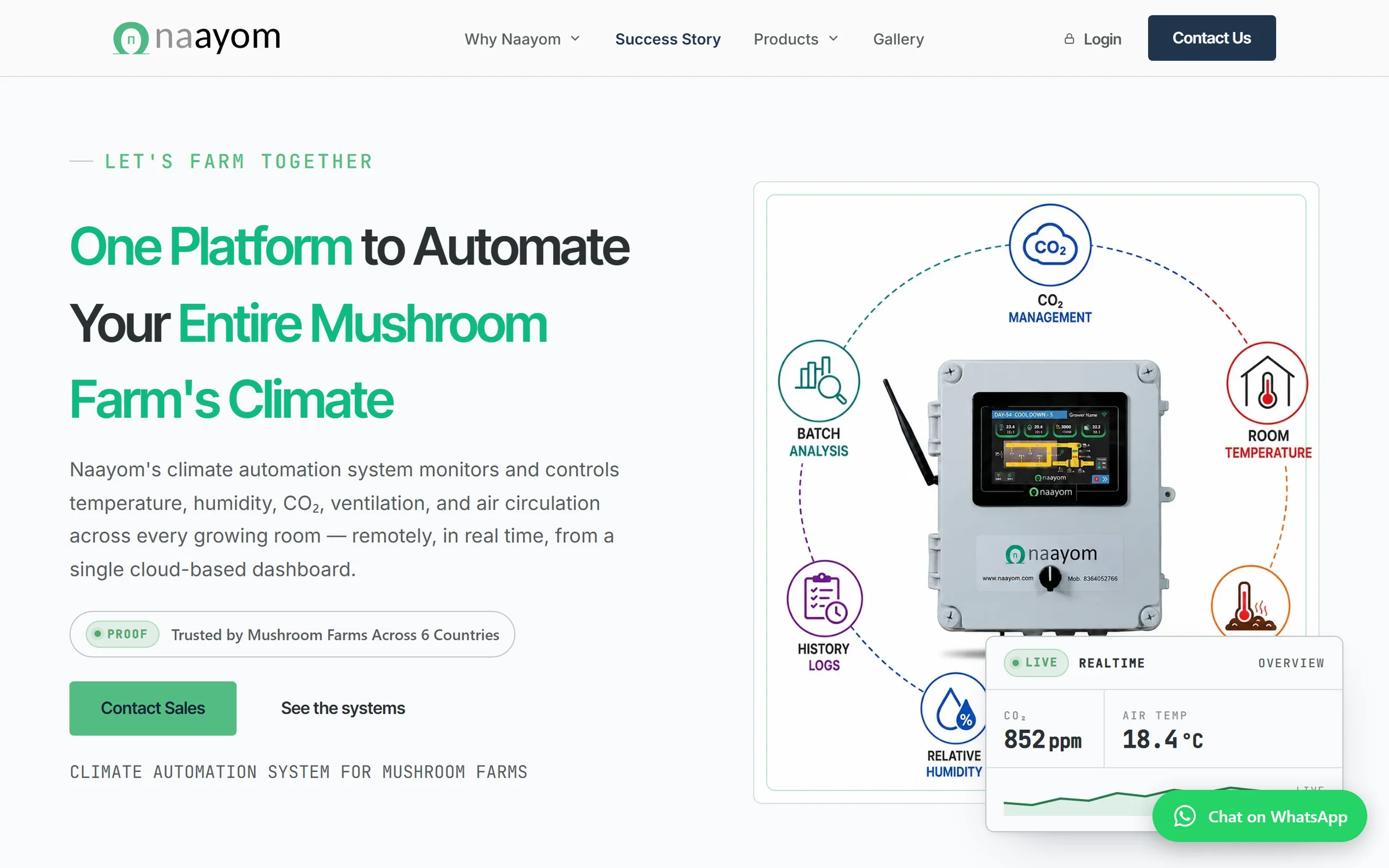Click the green trend line chart
Screen dimensions: 1389x868
pos(1079,801)
